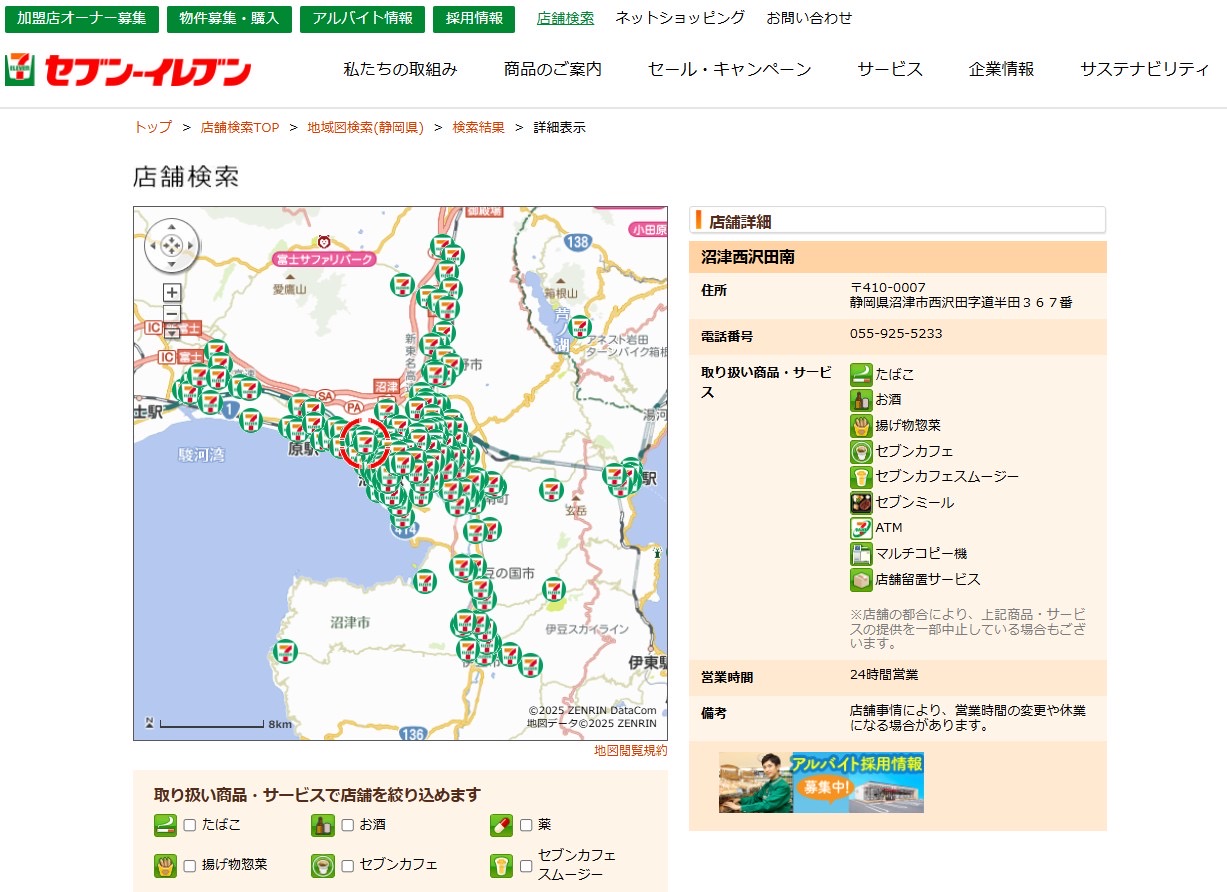Click the 物件募集・購入 button
This screenshot has width=1227, height=892.
click(x=229, y=18)
